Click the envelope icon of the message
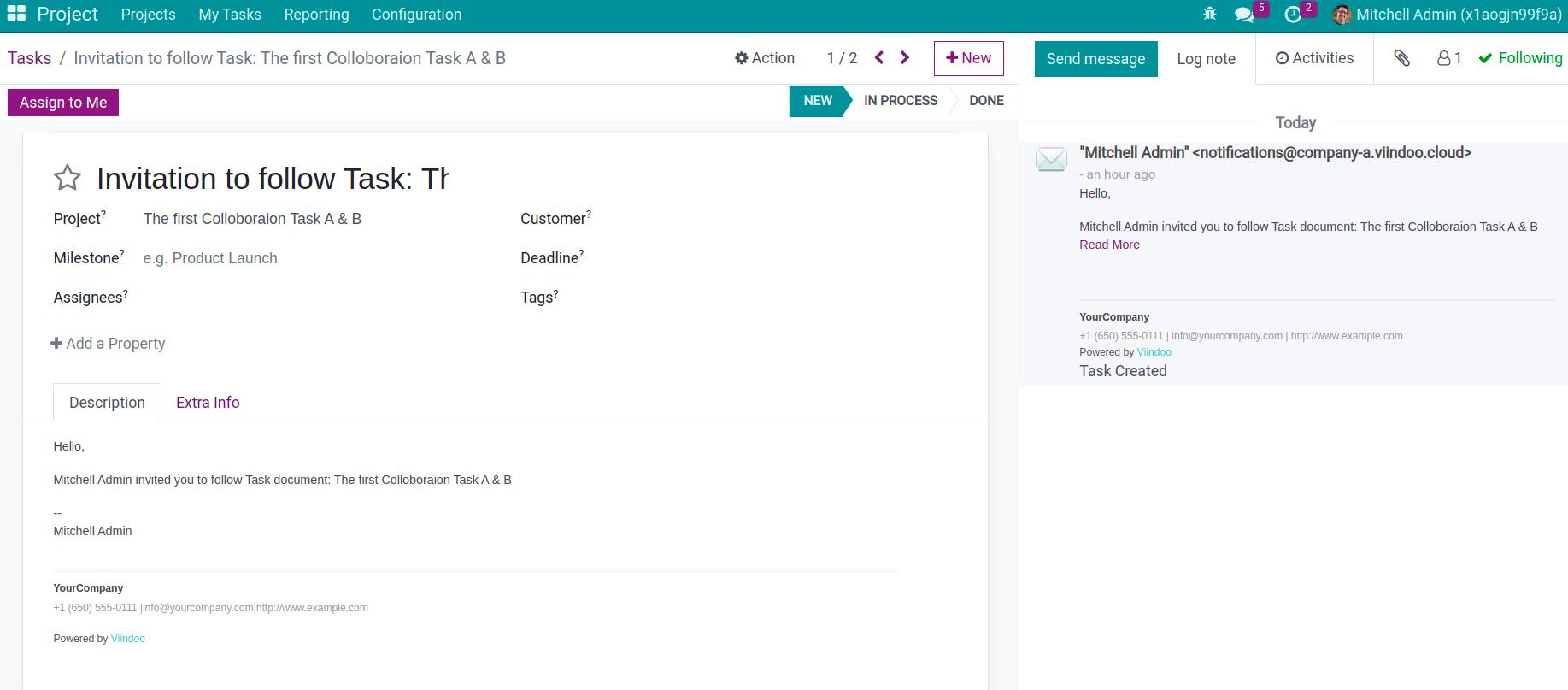1568x690 pixels. tap(1051, 159)
